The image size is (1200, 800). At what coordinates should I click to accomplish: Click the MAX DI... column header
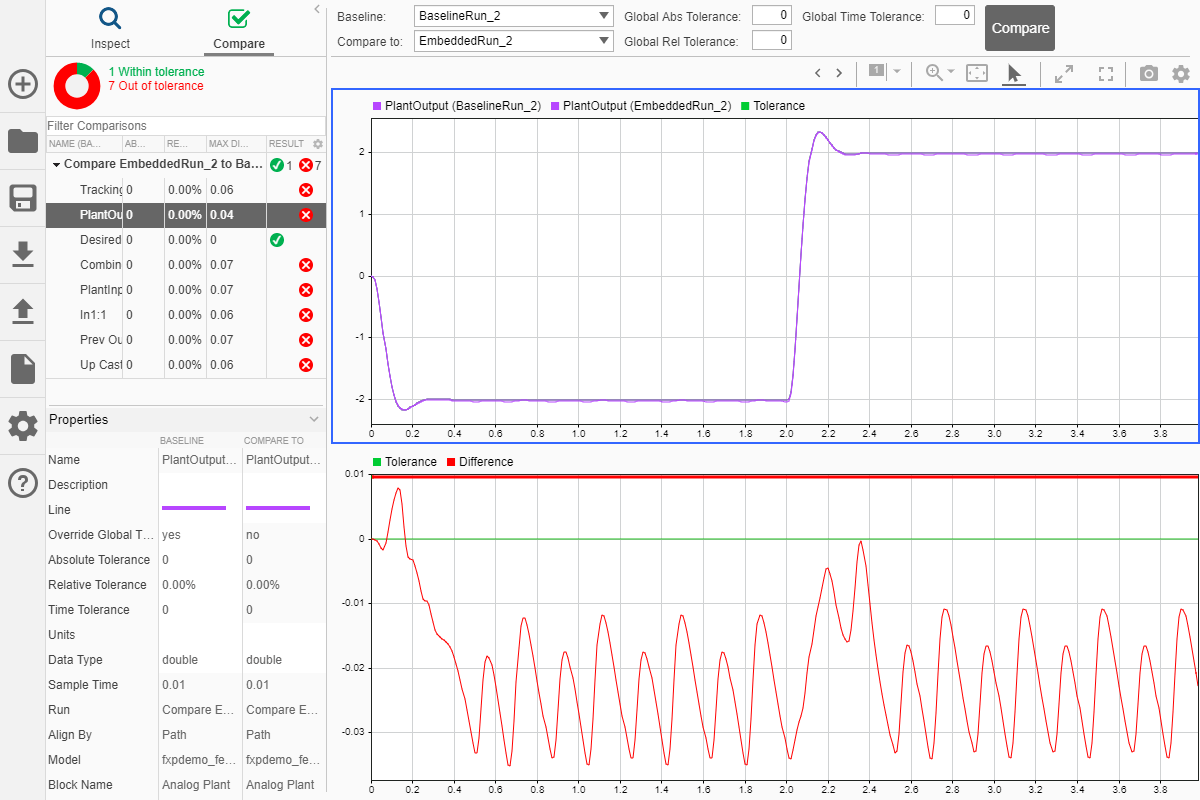[235, 144]
